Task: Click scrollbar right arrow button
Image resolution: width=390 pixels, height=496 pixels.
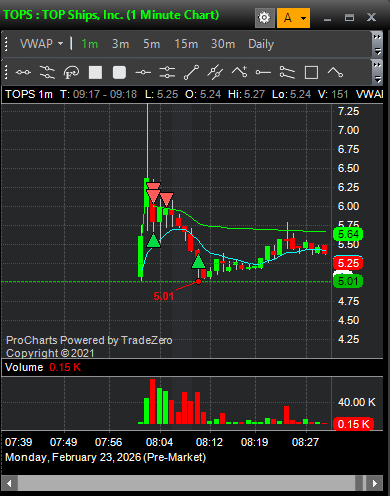Action: [x=375, y=483]
